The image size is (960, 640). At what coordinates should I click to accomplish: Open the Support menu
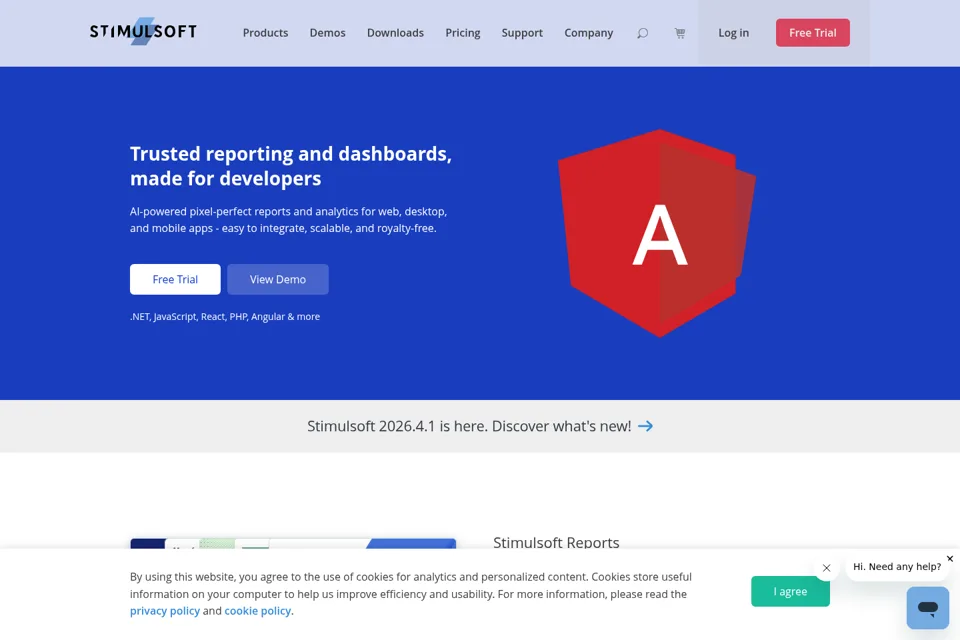click(522, 33)
